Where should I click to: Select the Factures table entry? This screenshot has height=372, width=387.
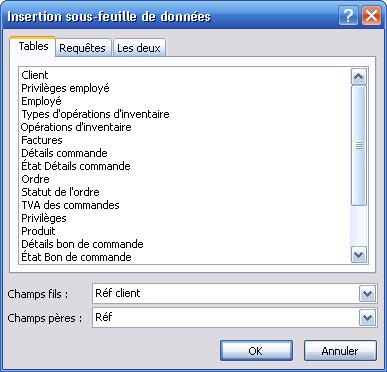point(42,140)
